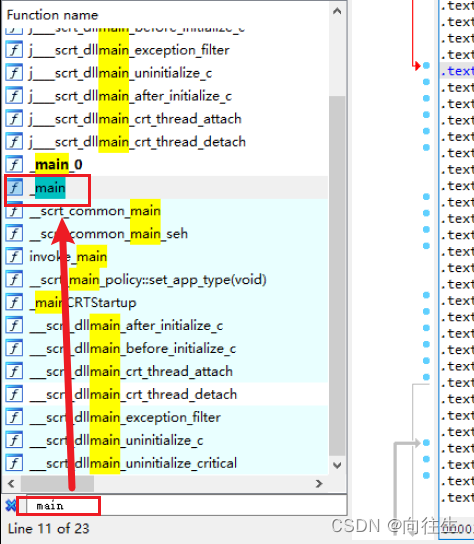Click function icon beside __scrt_dllmain_uninitialize_critical
The width and height of the screenshot is (474, 544).
click(x=14, y=463)
